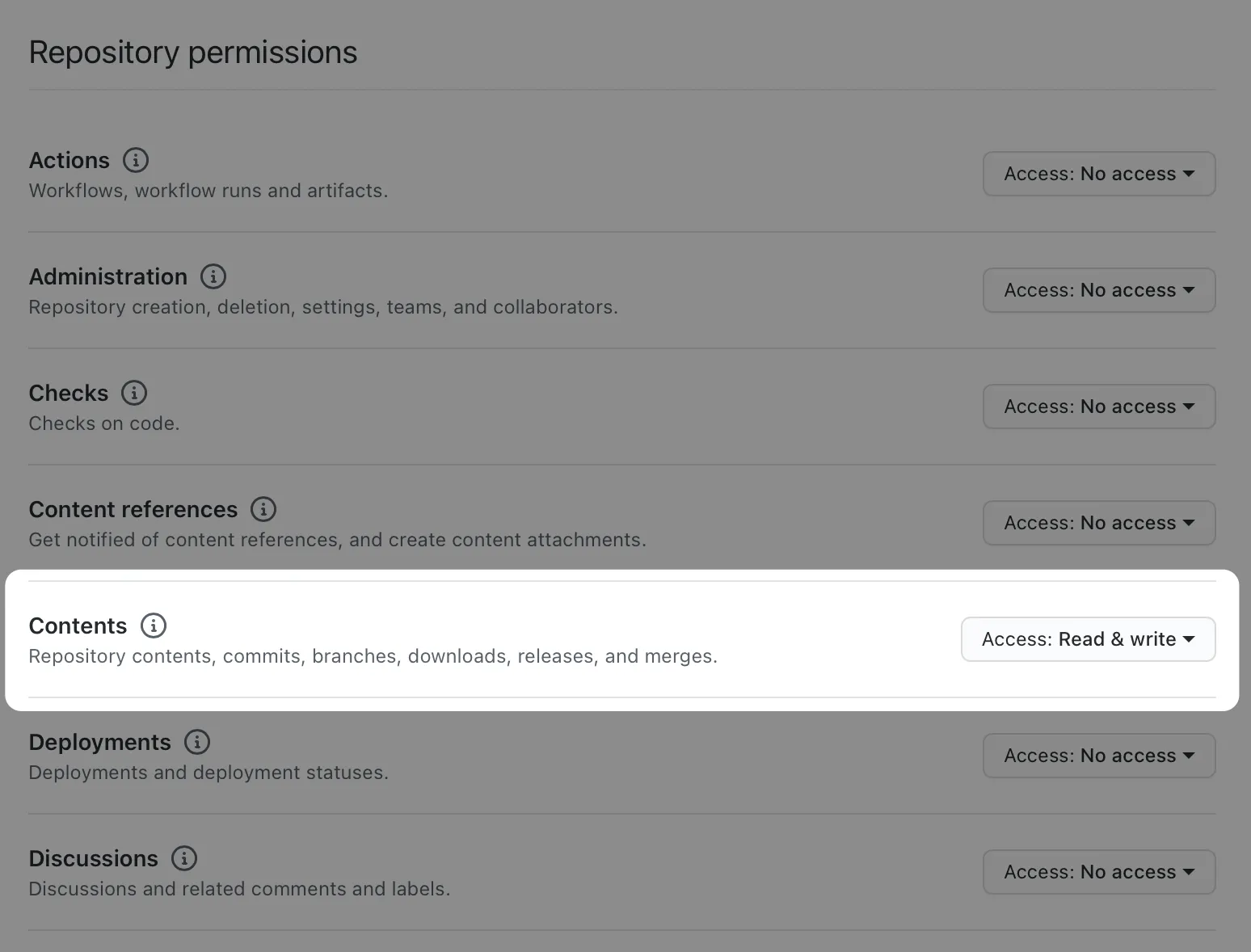Click the Discussions permission title
This screenshot has width=1251, height=952.
coord(94,858)
